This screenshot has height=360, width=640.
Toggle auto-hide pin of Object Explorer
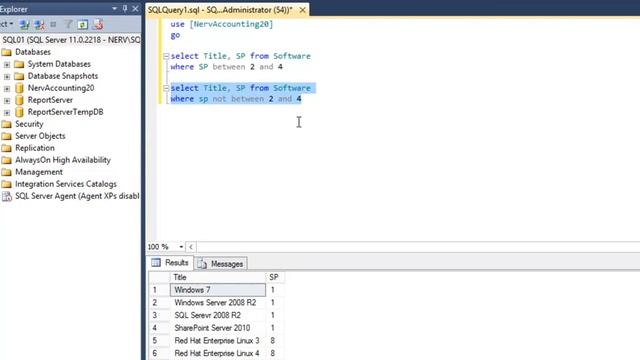(125, 9)
